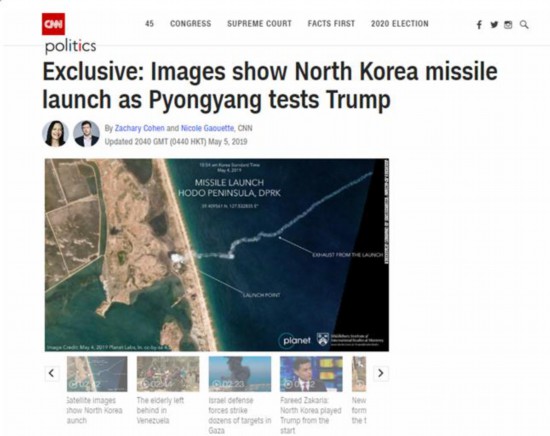Viewport: 550px width, 436px height.
Task: Open CNN Instagram page icon
Action: click(508, 25)
